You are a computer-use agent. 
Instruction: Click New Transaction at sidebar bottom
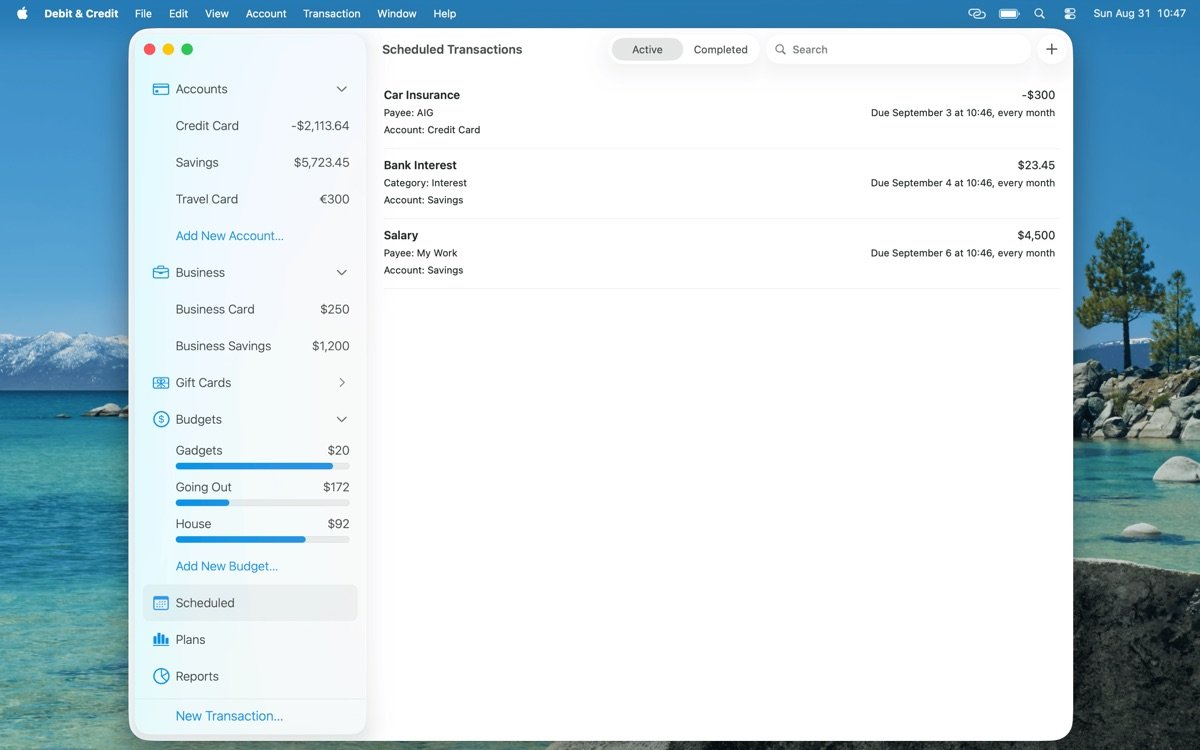click(x=229, y=716)
